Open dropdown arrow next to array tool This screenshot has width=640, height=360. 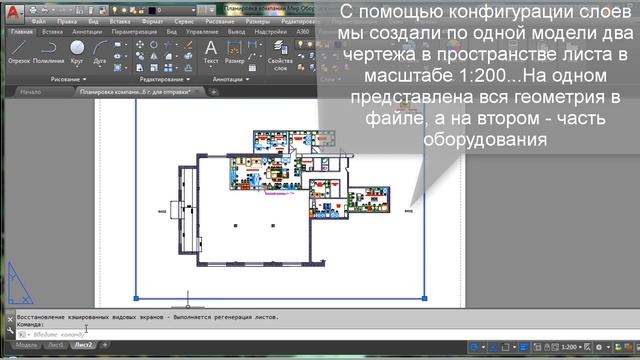pos(176,68)
